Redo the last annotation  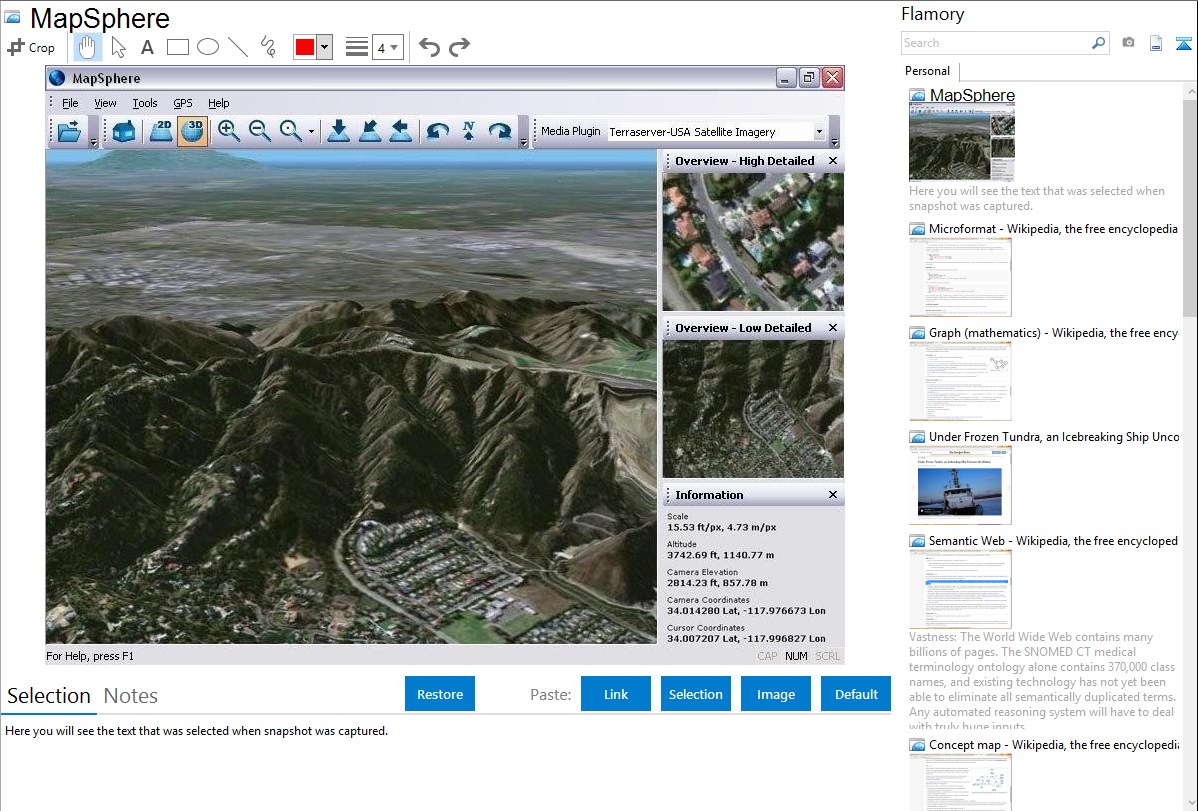coord(459,47)
